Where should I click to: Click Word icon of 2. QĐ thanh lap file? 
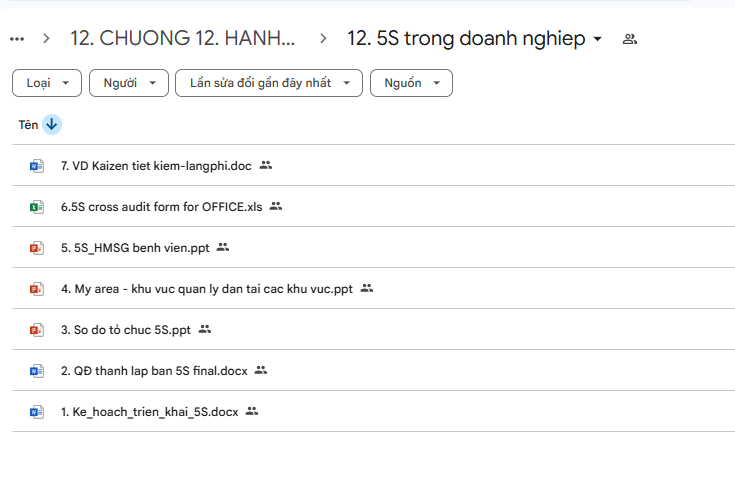37,370
